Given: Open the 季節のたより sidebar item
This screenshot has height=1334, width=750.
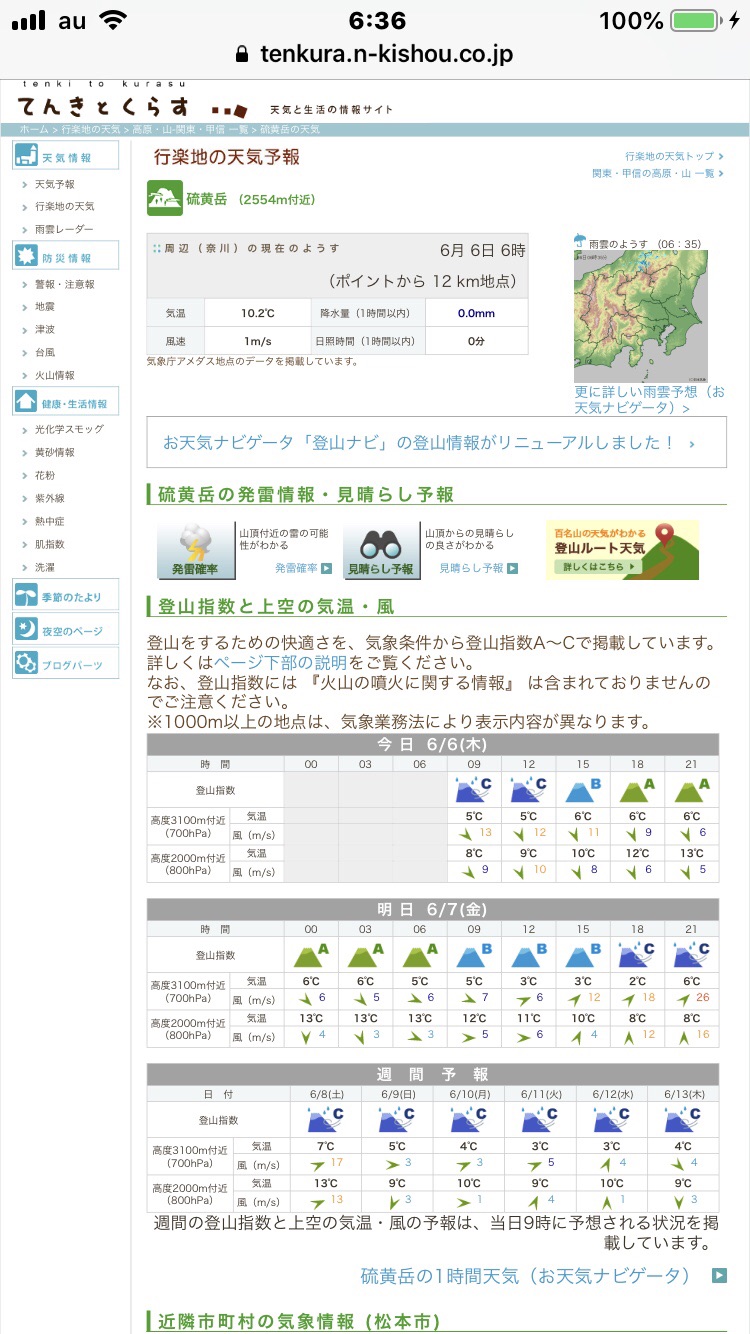Looking at the screenshot, I should point(66,596).
